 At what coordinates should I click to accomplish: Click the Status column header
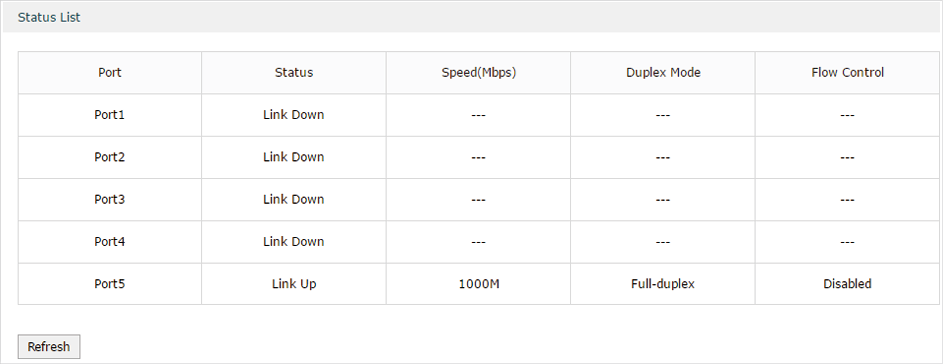click(293, 72)
